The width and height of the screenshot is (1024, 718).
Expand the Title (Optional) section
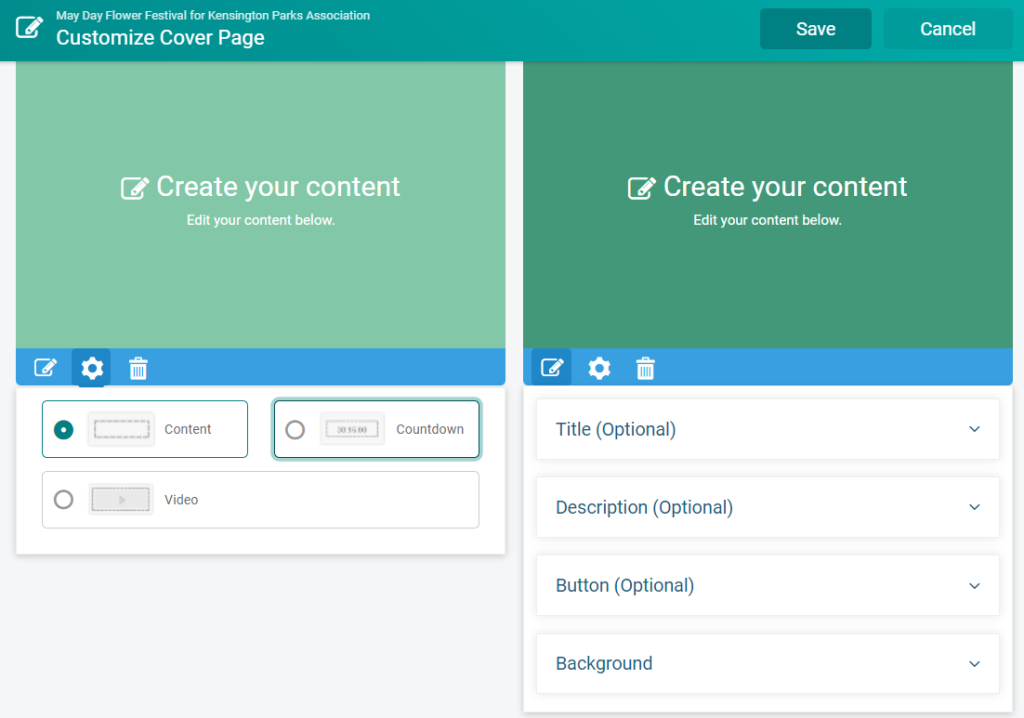(767, 429)
